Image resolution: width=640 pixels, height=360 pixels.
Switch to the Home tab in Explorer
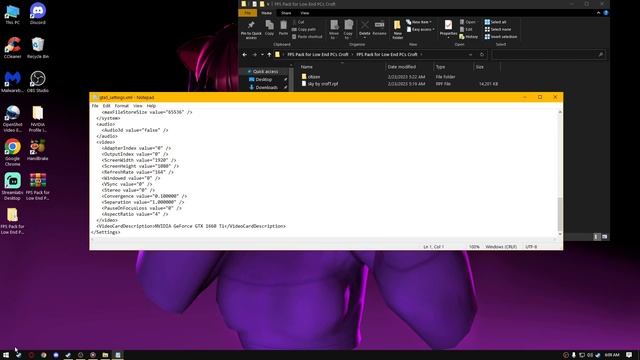(x=267, y=13)
